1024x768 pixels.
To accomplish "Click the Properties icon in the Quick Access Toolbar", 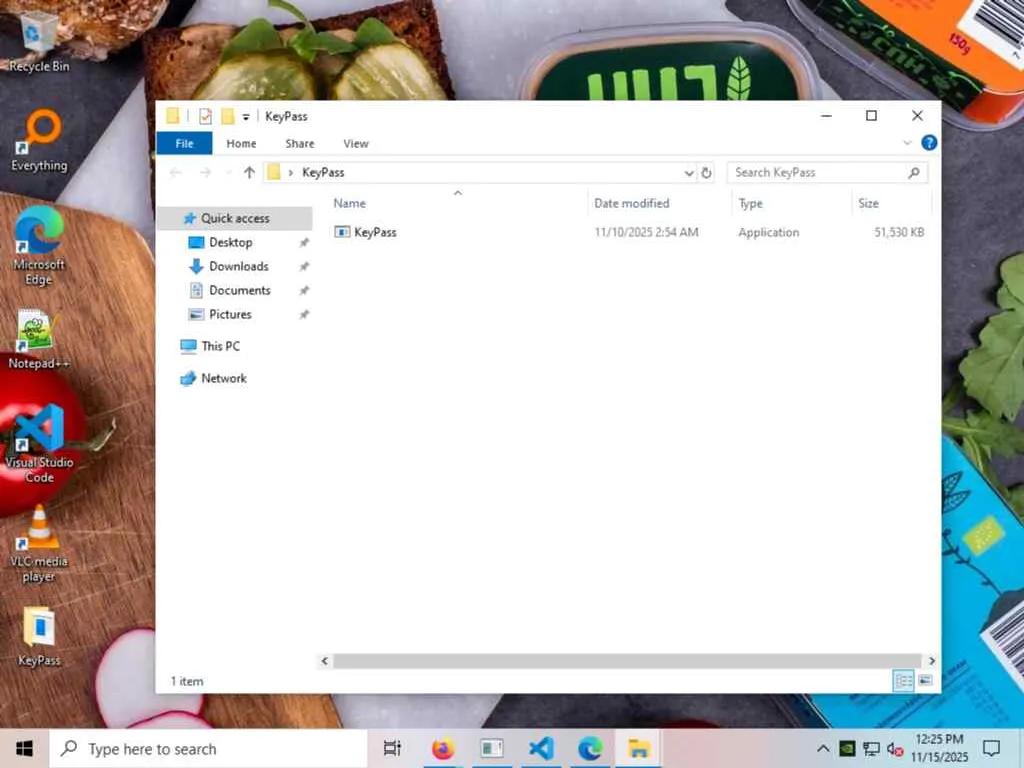I will point(205,116).
